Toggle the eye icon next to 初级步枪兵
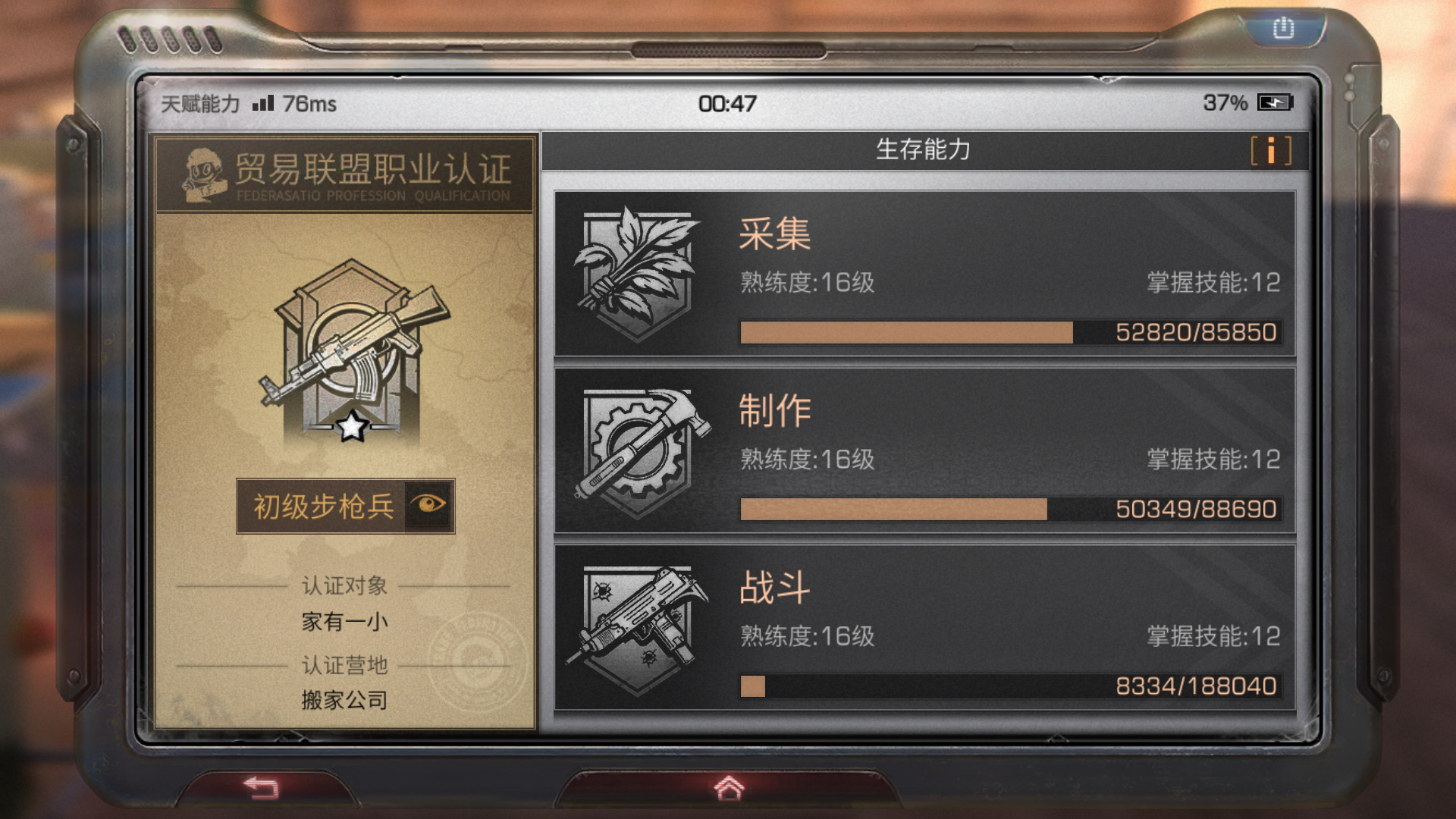This screenshot has height=819, width=1456. (x=428, y=505)
